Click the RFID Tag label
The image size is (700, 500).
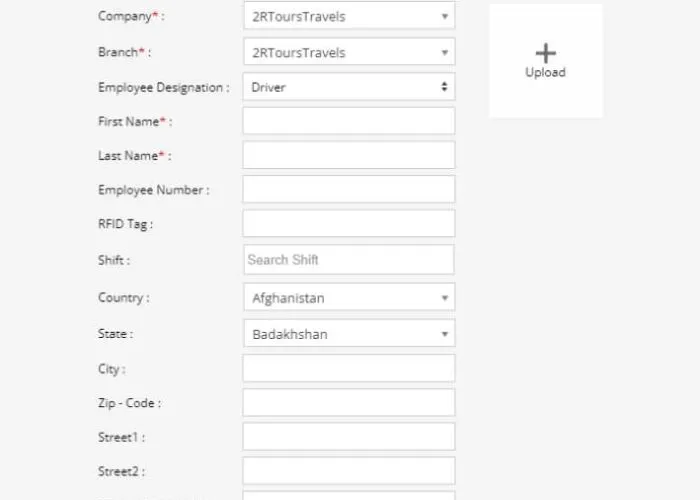[125, 224]
